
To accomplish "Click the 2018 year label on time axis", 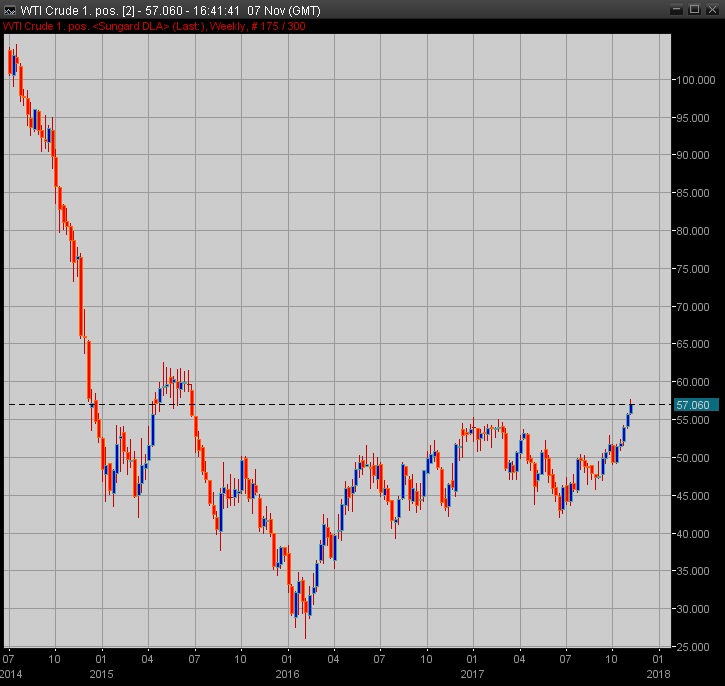I will coord(658,674).
